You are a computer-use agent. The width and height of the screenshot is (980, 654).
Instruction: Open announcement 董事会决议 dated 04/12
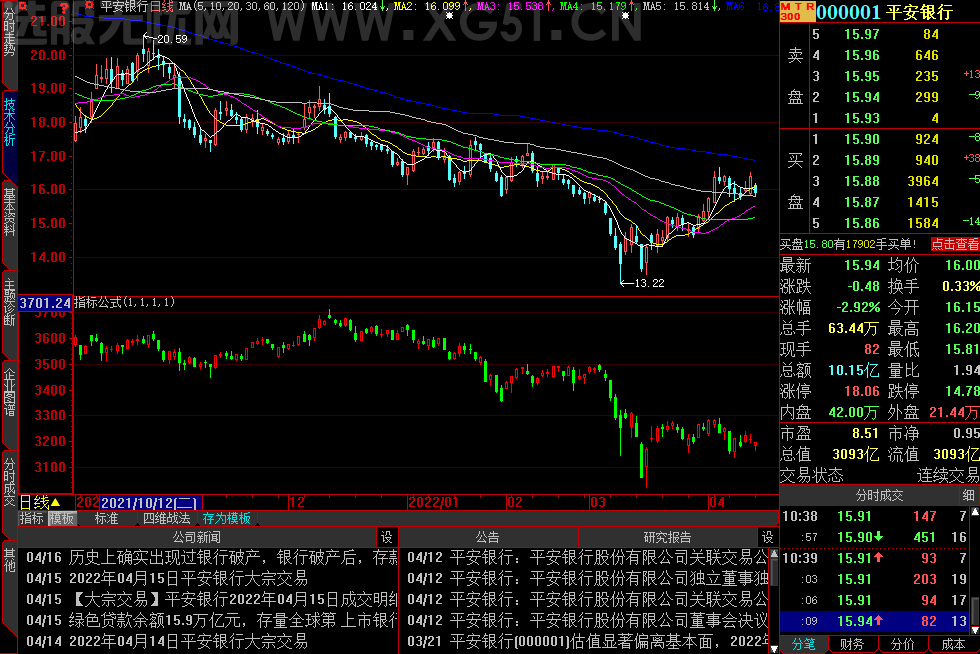[588, 620]
